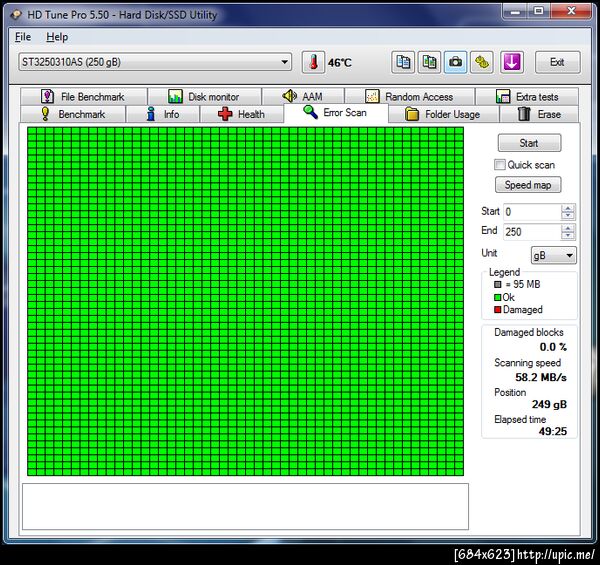This screenshot has width=600, height=565.
Task: Click the 58.2 MB/s scanning speed value
Action: (541, 377)
